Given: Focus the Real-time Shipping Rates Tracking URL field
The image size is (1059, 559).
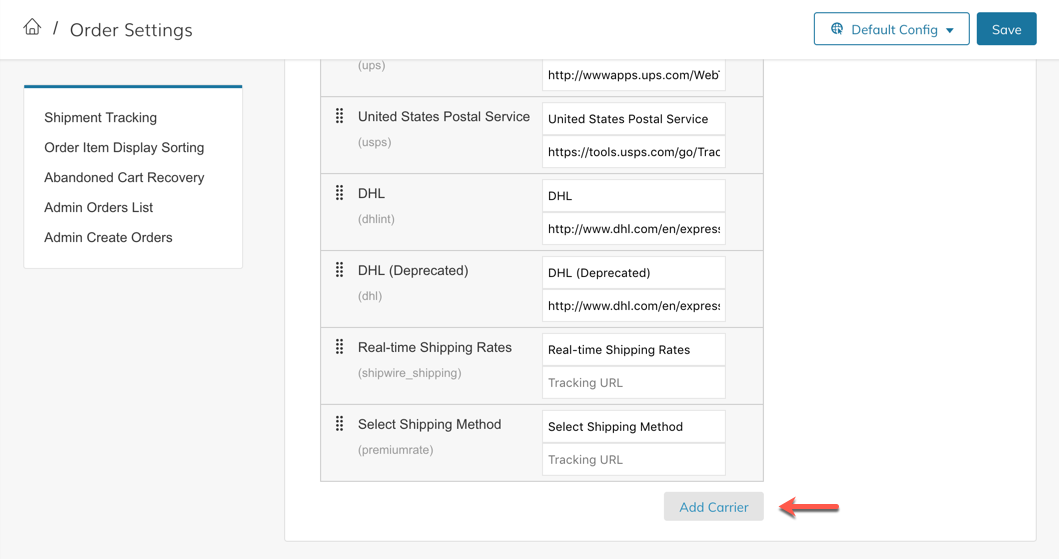Looking at the screenshot, I should [633, 383].
